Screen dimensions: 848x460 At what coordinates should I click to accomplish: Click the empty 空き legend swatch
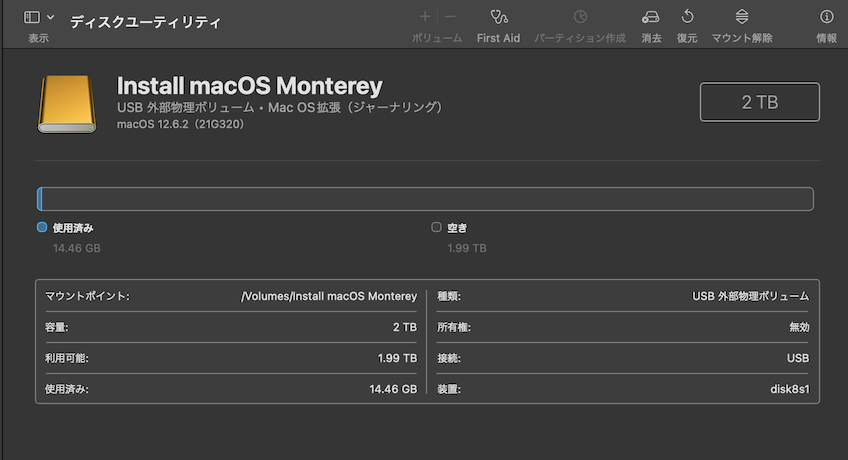[436, 227]
